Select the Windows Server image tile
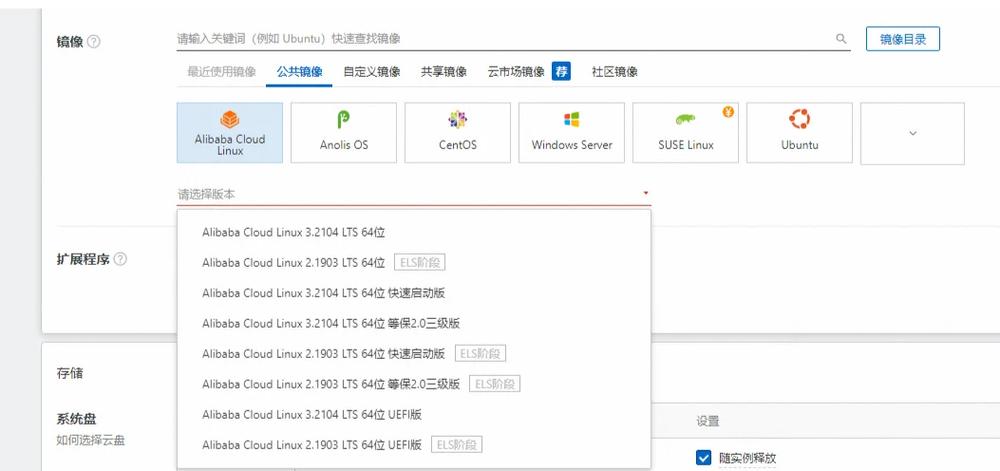Screen dimensions: 1000x471 point(571,133)
